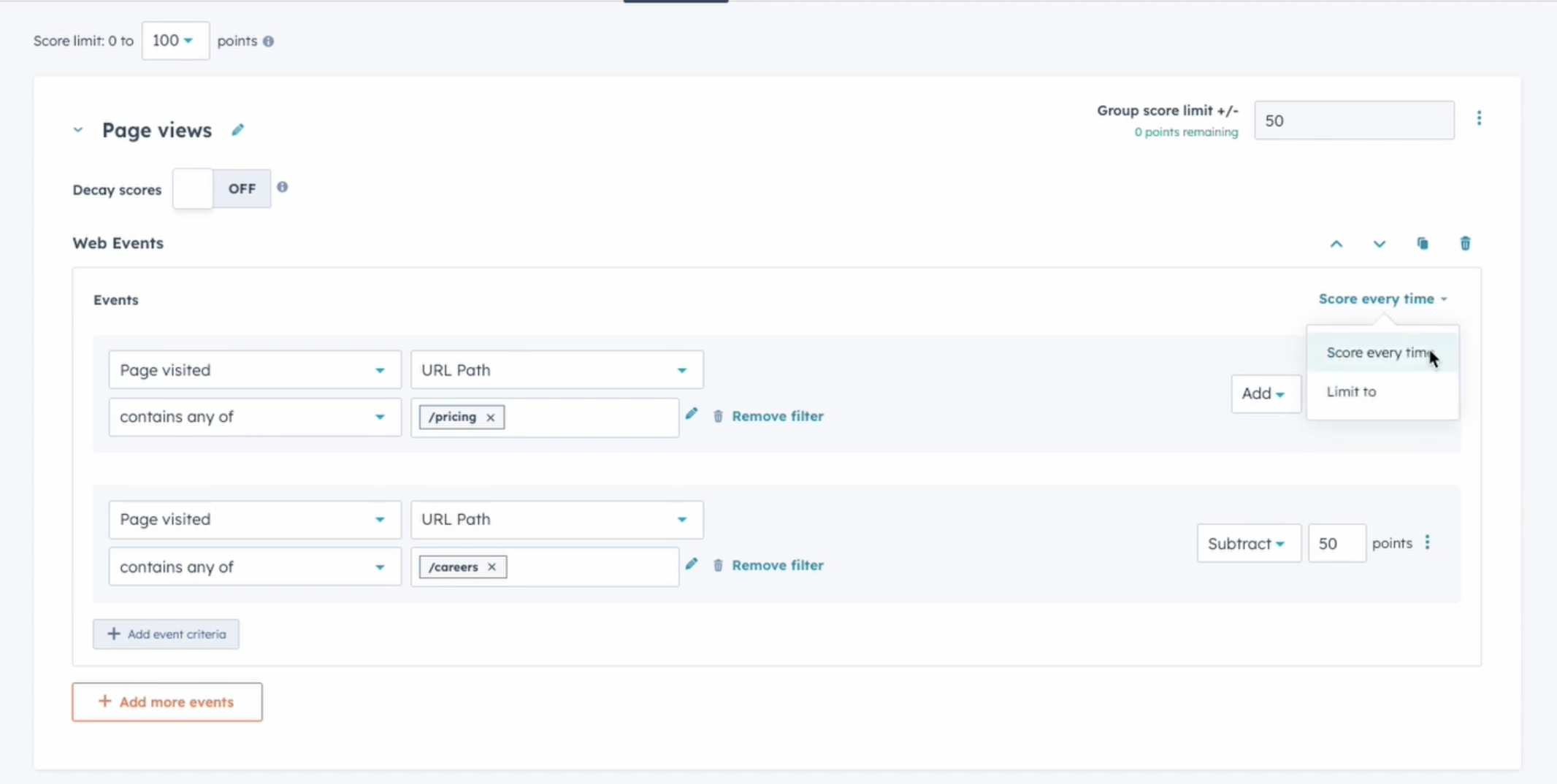Open the score limit 100 dropdown
Image resolution: width=1557 pixels, height=784 pixels.
[175, 41]
